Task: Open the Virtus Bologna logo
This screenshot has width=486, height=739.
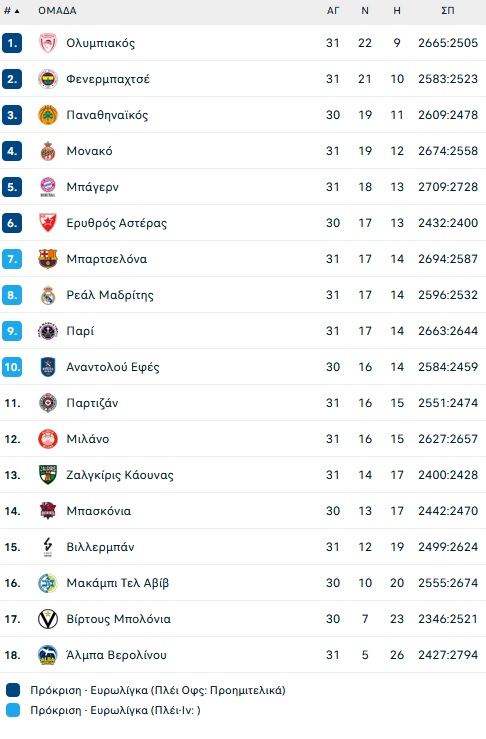Action: [48, 619]
